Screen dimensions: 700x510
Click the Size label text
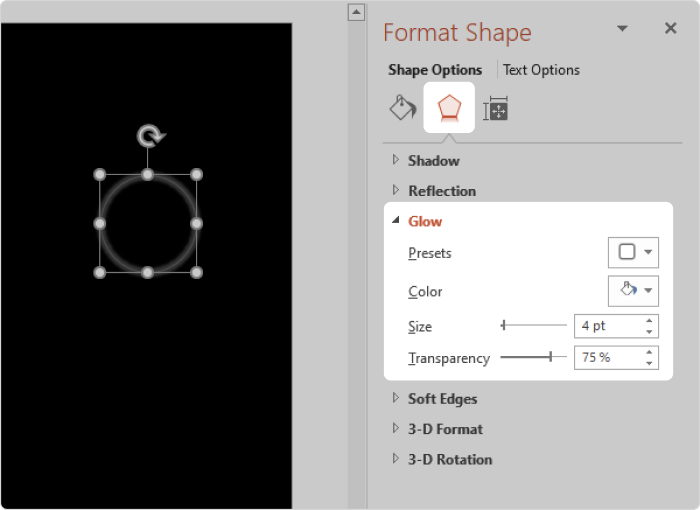(420, 326)
